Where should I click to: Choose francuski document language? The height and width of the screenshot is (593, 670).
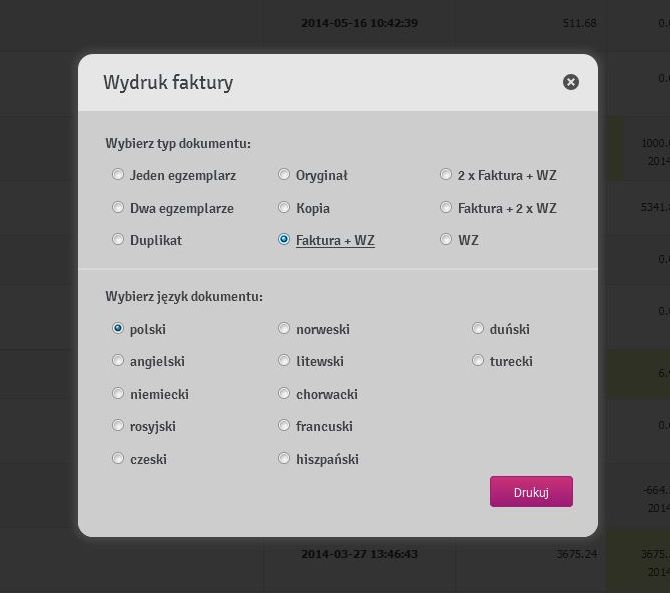point(284,426)
